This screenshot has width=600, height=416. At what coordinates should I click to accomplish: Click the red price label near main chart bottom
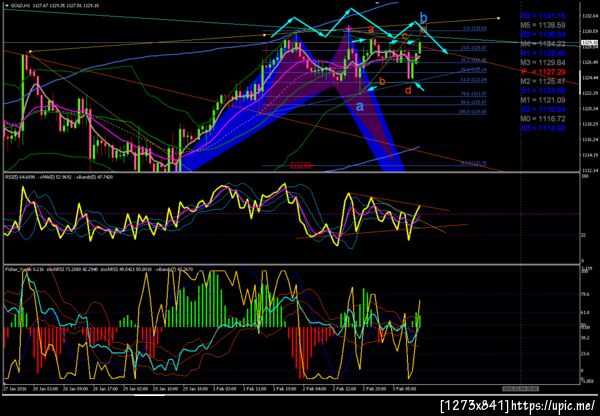pos(300,165)
